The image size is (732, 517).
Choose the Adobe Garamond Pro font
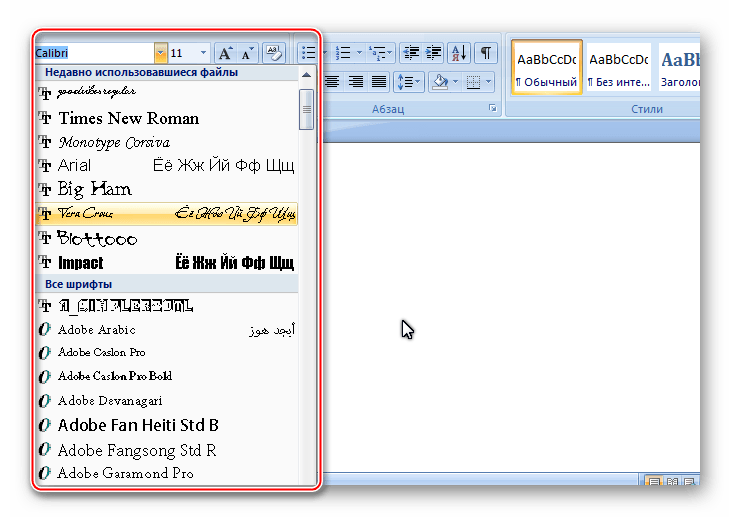(x=167, y=473)
